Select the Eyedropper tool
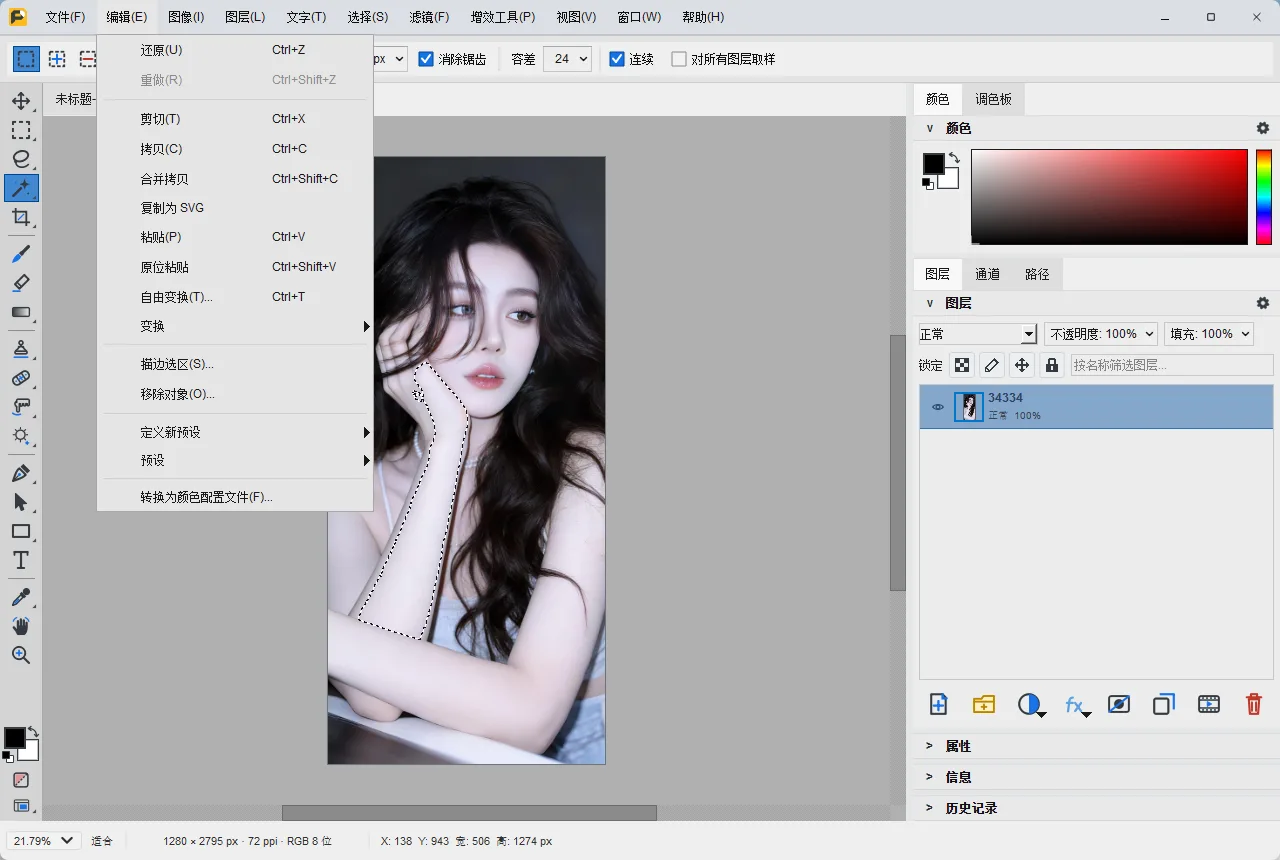The width and height of the screenshot is (1280, 860). coord(21,597)
